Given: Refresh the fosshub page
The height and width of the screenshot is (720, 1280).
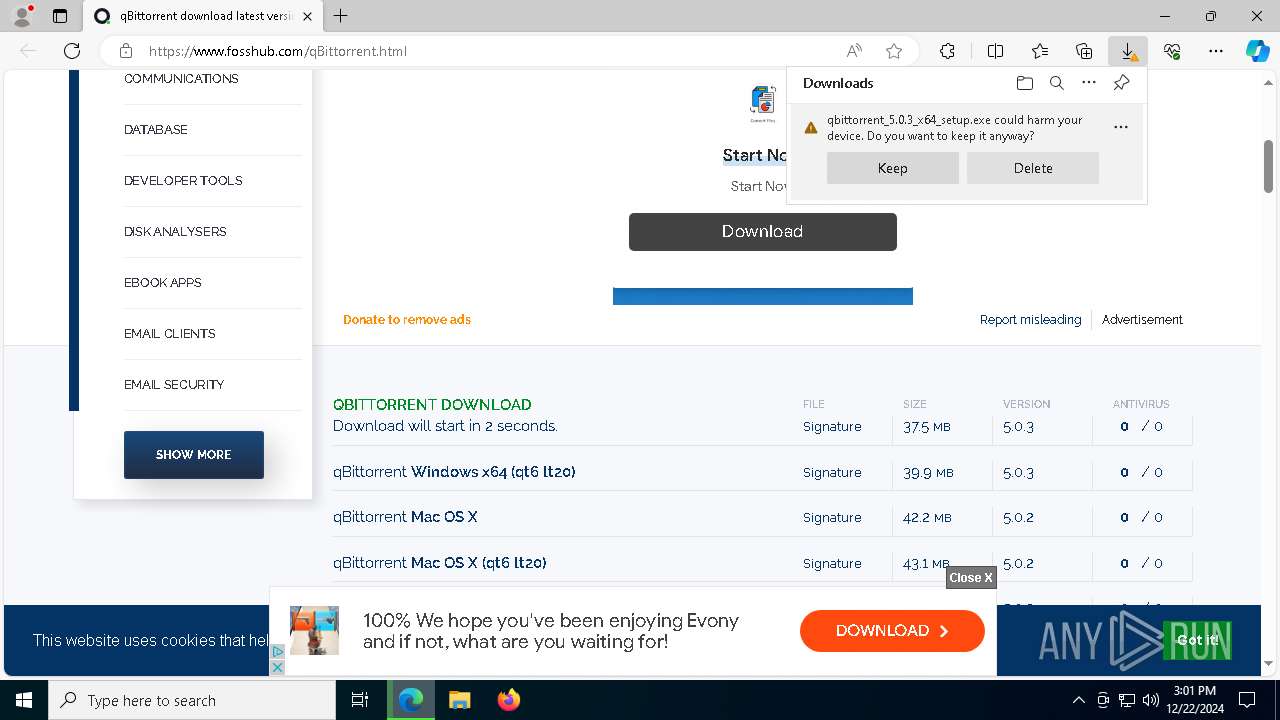Looking at the screenshot, I should [x=72, y=51].
